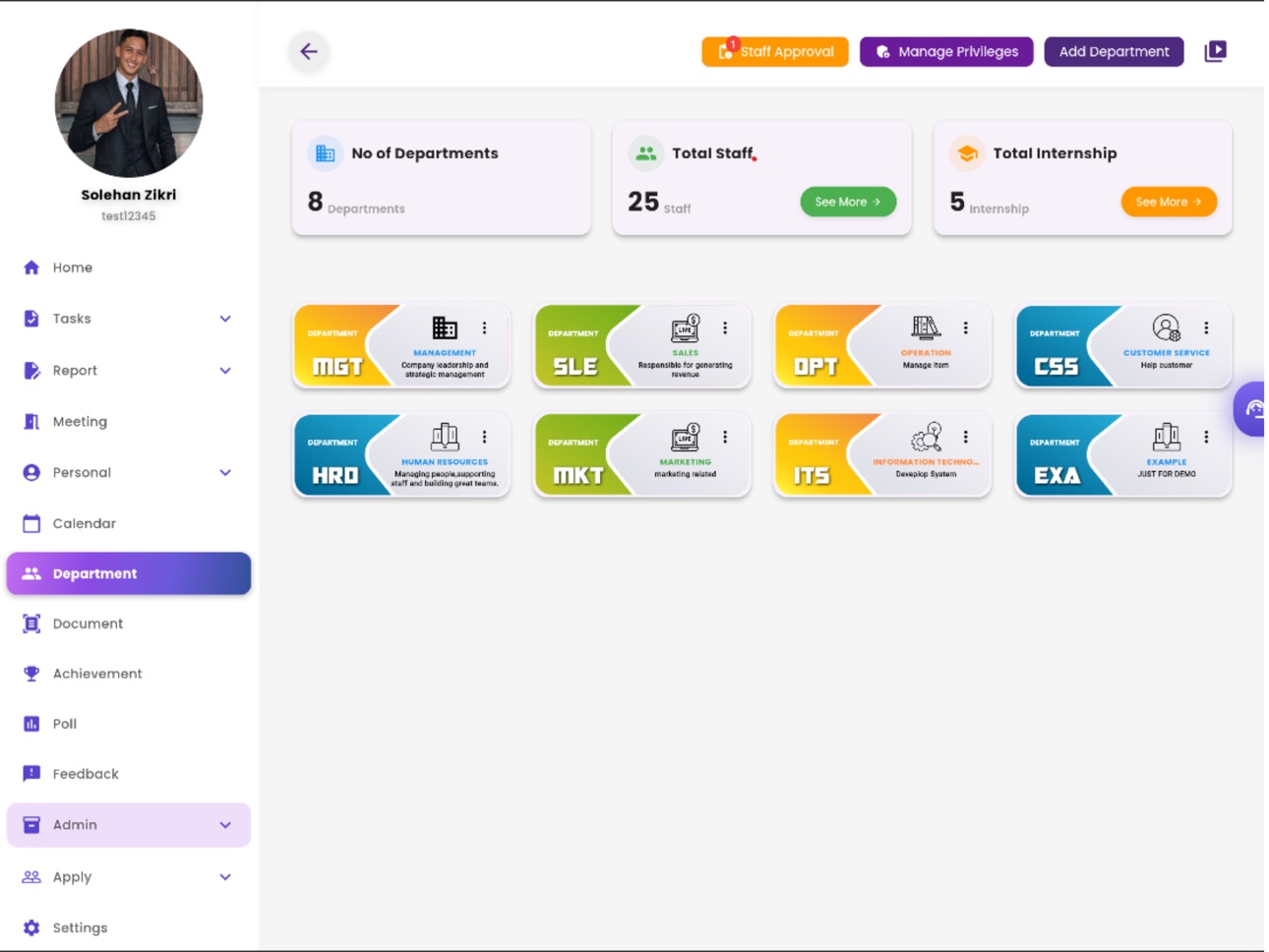This screenshot has width=1269, height=952.
Task: Expand the Report menu chevron
Action: [225, 371]
